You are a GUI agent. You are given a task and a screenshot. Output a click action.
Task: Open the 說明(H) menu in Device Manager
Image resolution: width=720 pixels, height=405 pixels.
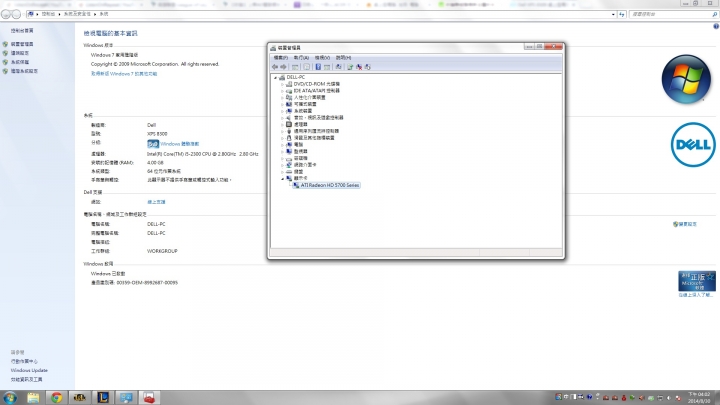tap(343, 58)
